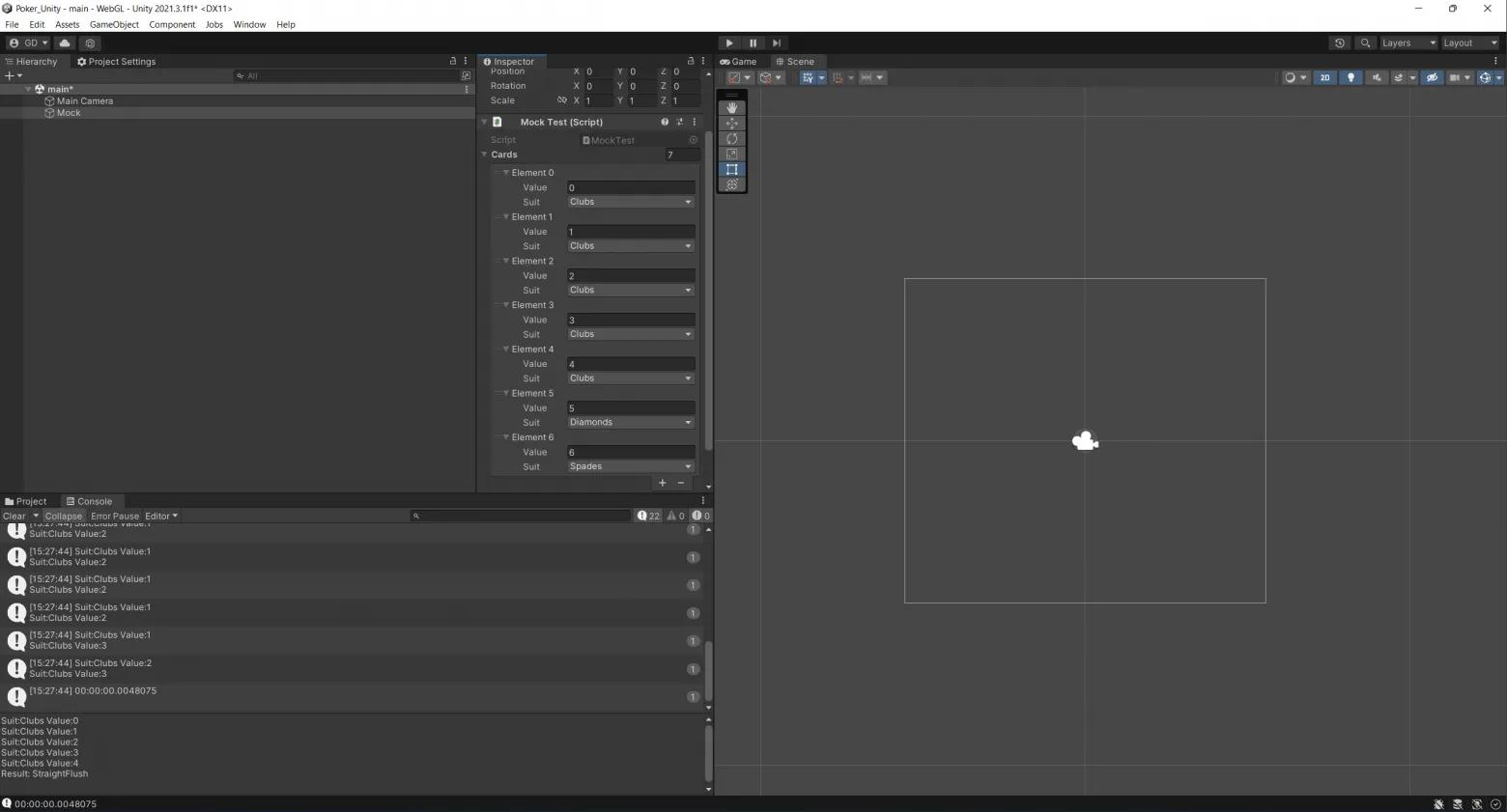Switch to the Project tab
Viewport: 1507px width, 812px height.
[x=25, y=501]
